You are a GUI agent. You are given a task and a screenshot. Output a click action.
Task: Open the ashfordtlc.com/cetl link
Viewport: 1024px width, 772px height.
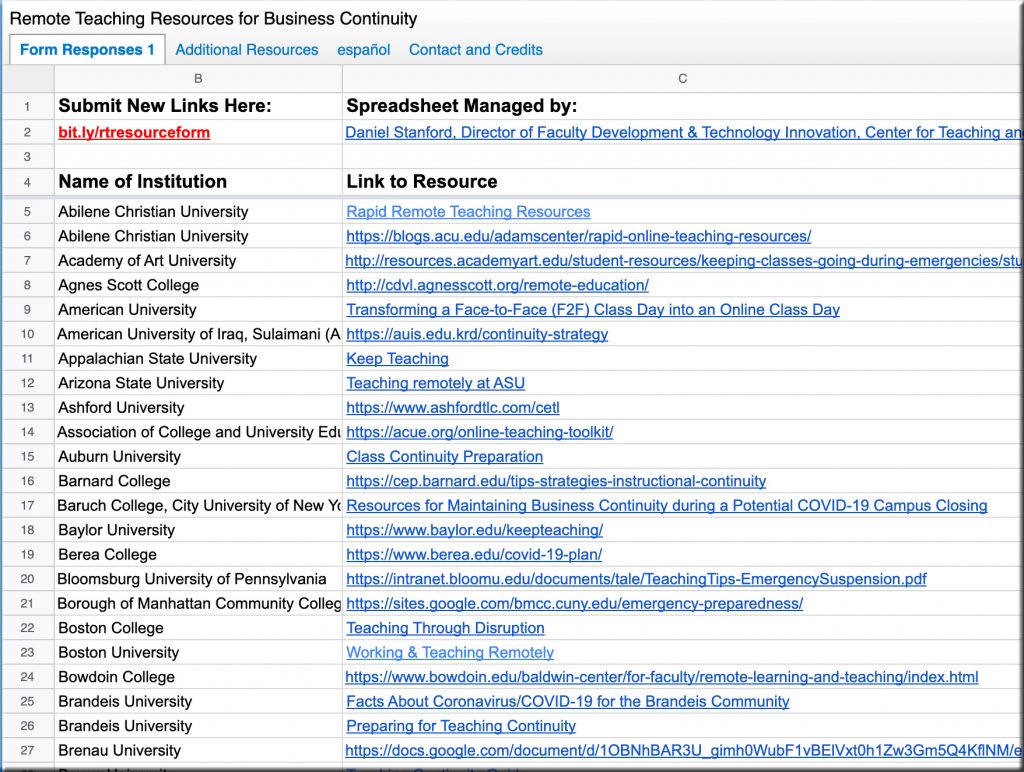click(x=453, y=408)
